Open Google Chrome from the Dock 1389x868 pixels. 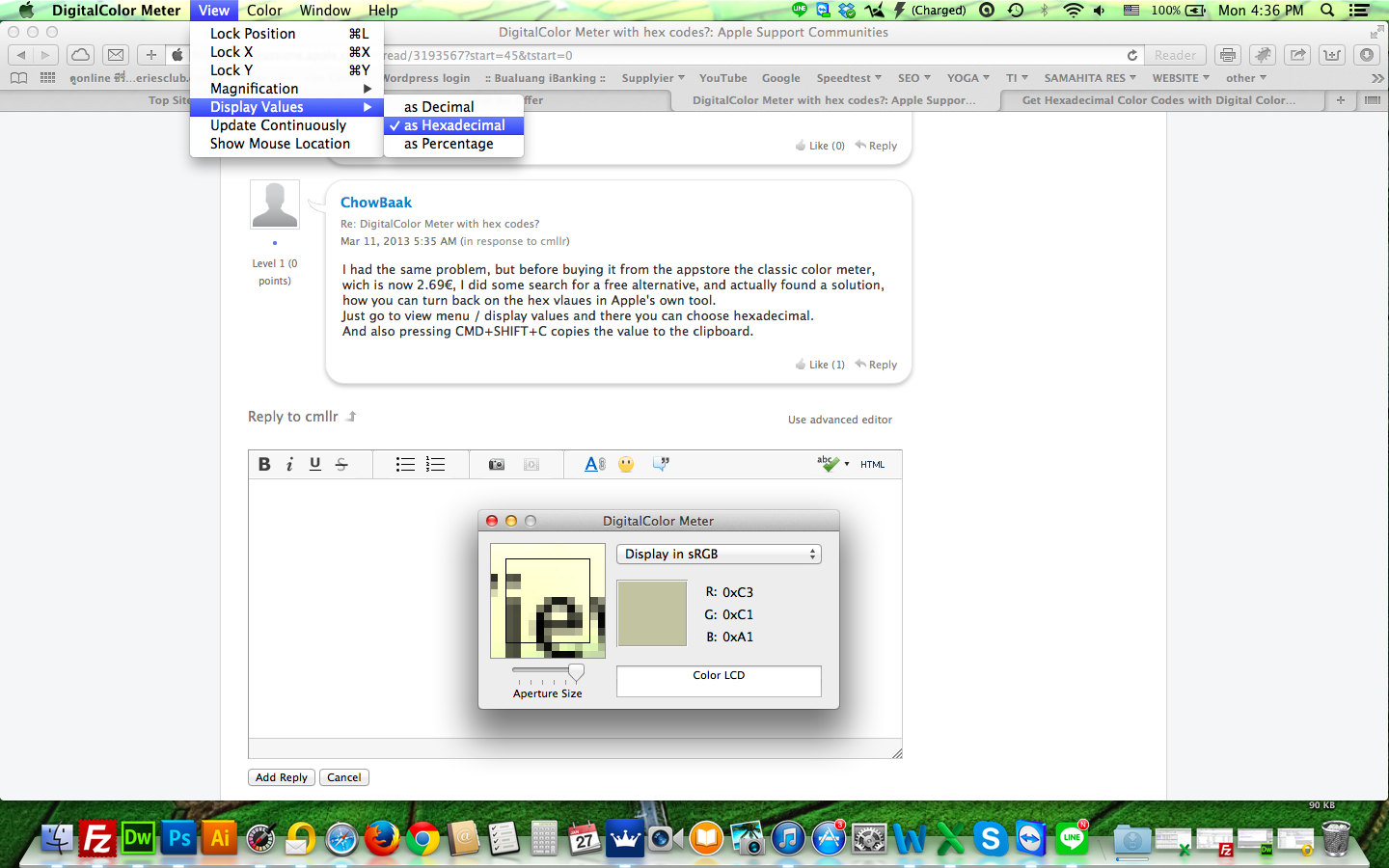click(x=422, y=838)
